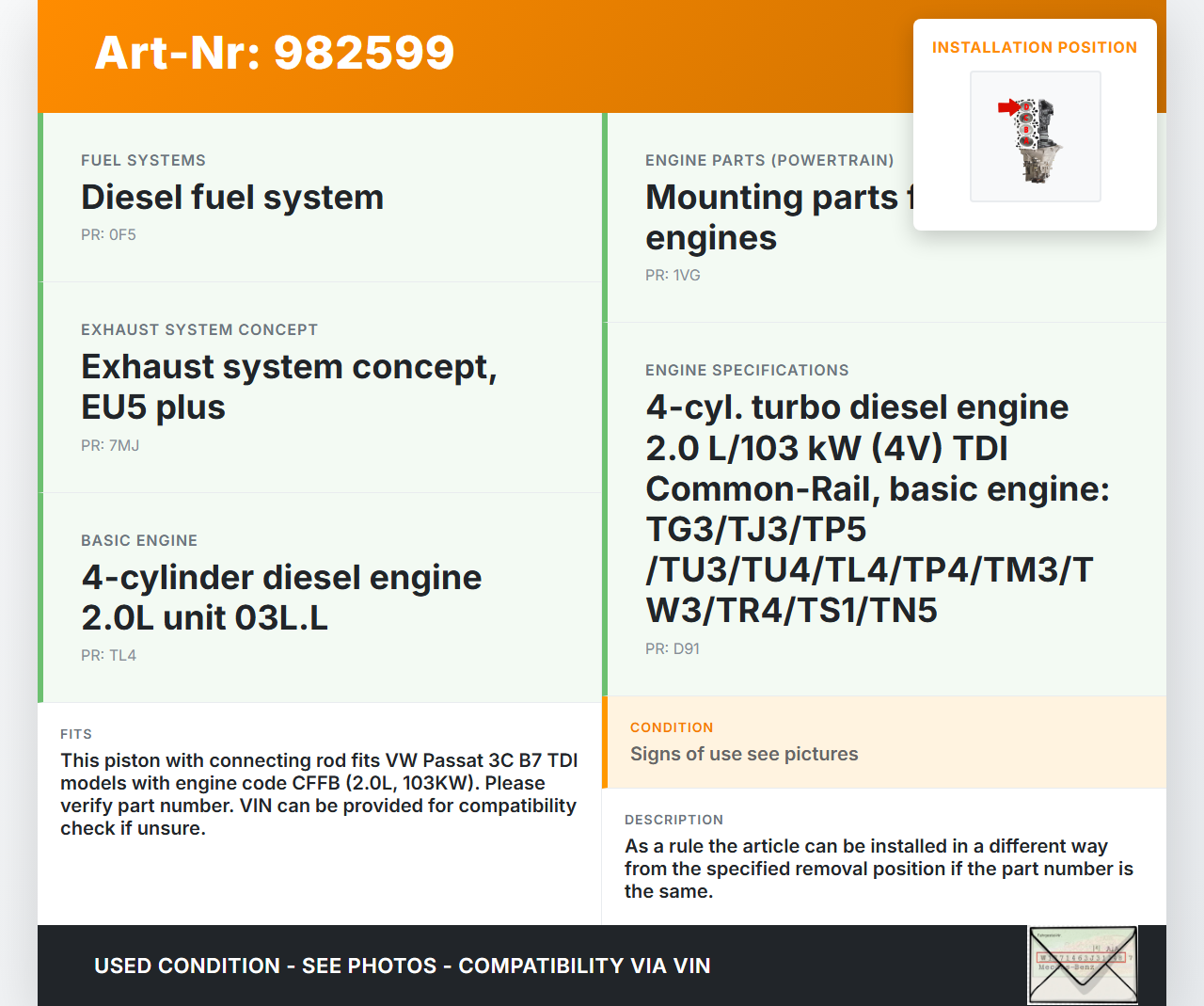
Task: Select the 4-cyl. turbo diesel engine specification text
Action: click(877, 508)
